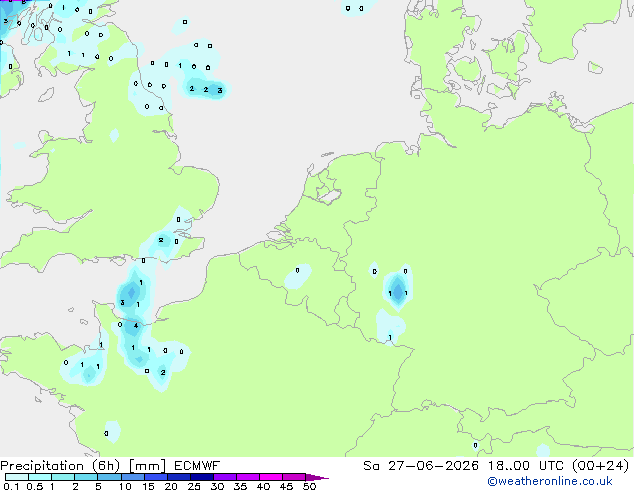Click the lightest 0.1–0.5 mm legend swatch
634x490 pixels.
(17, 477)
